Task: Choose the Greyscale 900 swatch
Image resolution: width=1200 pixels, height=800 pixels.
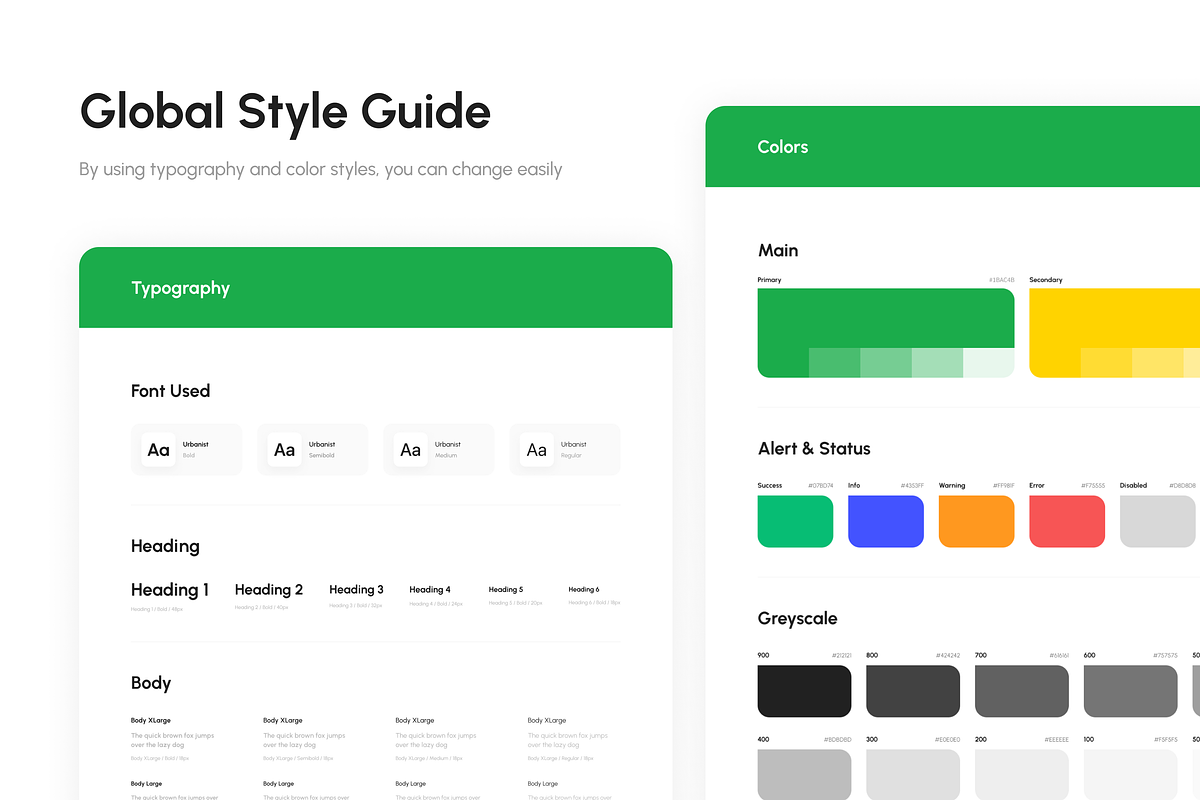Action: pyautogui.click(x=804, y=691)
